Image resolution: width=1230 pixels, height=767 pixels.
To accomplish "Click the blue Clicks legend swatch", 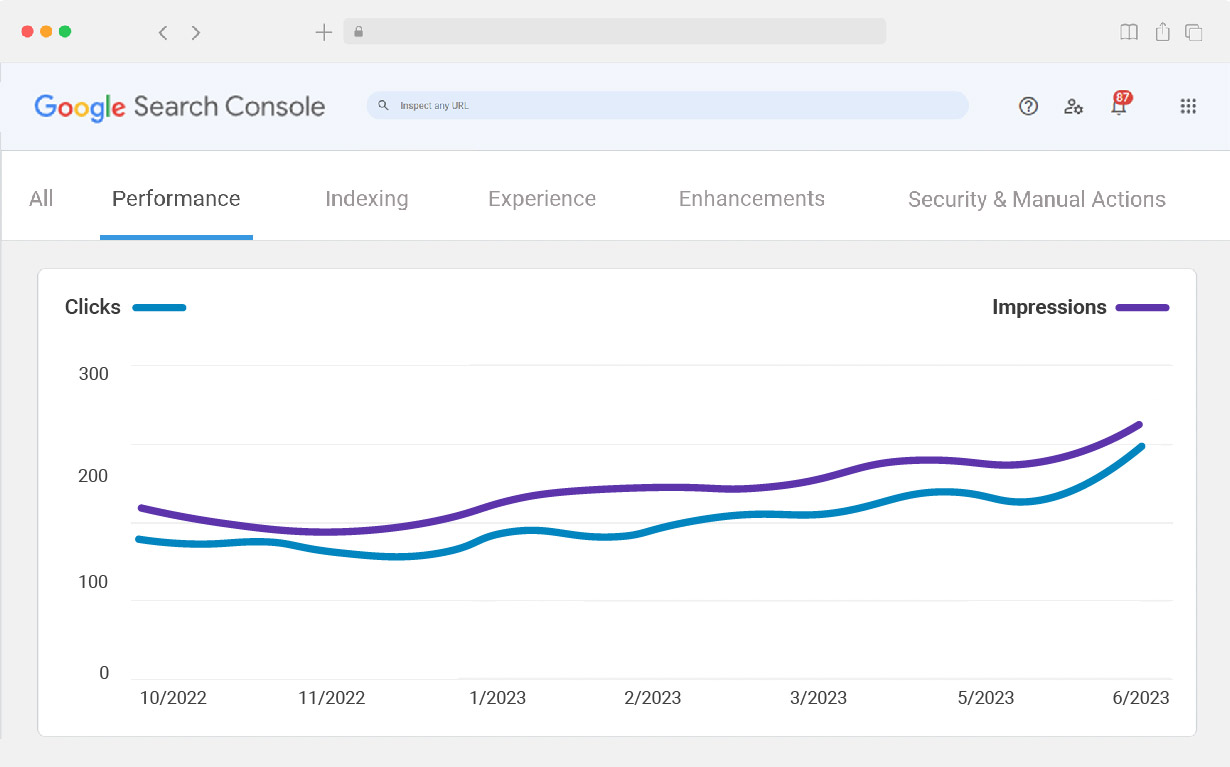I will (x=159, y=308).
